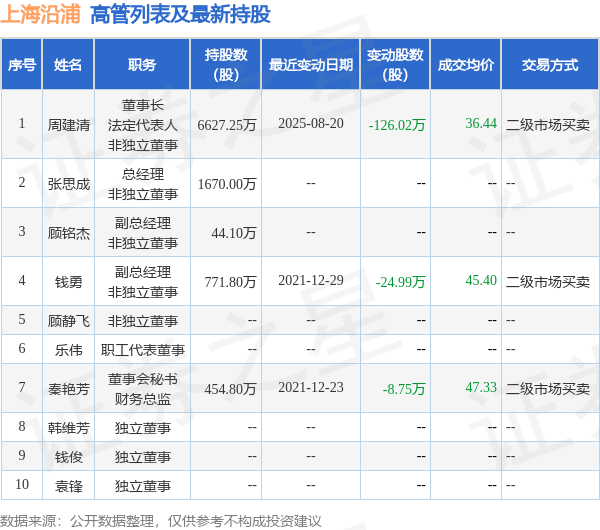This screenshot has width=600, height=530.
Task: Select the 序号 column header
Action: [22, 65]
